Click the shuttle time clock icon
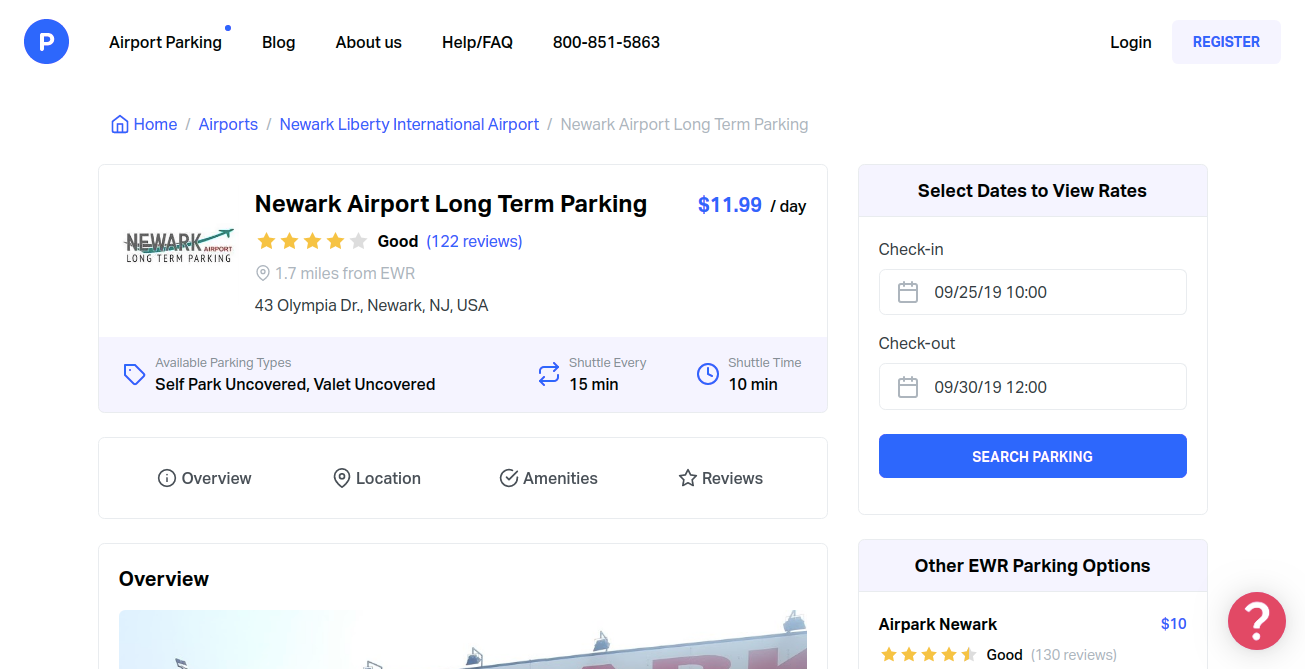The width and height of the screenshot is (1305, 669). [x=707, y=374]
